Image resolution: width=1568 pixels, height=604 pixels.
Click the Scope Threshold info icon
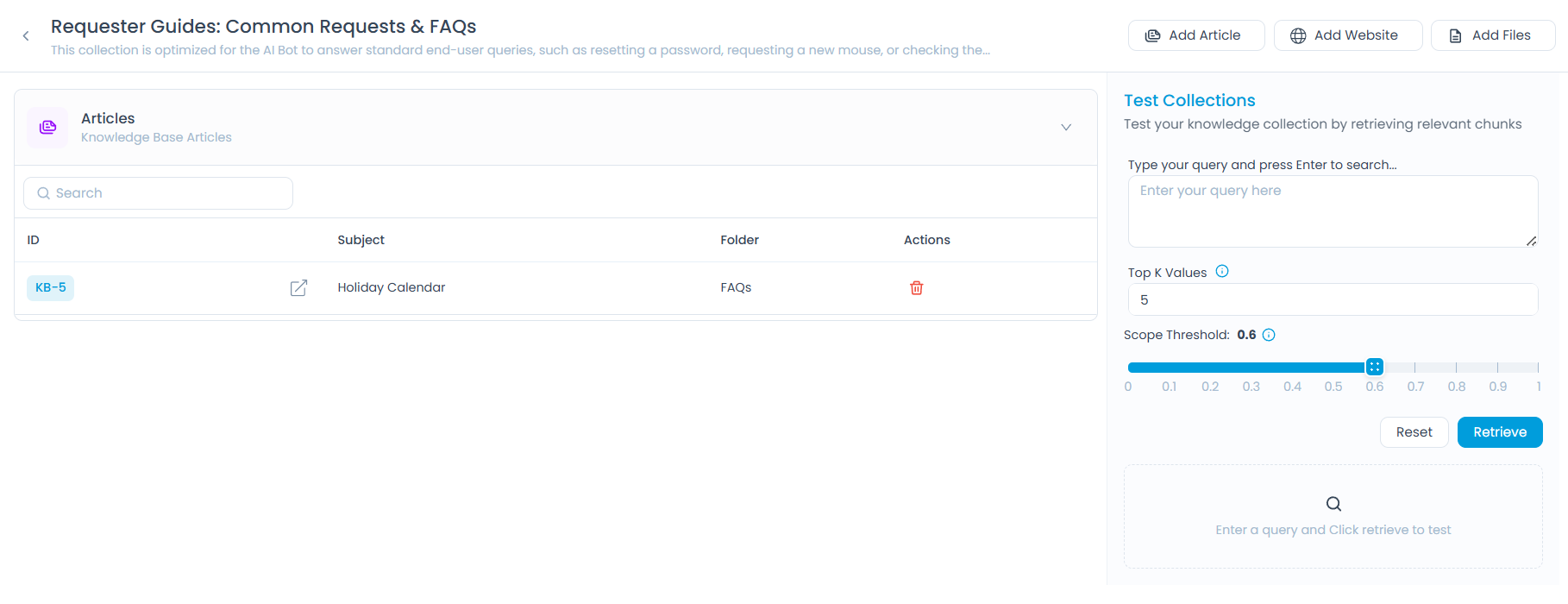click(1269, 336)
